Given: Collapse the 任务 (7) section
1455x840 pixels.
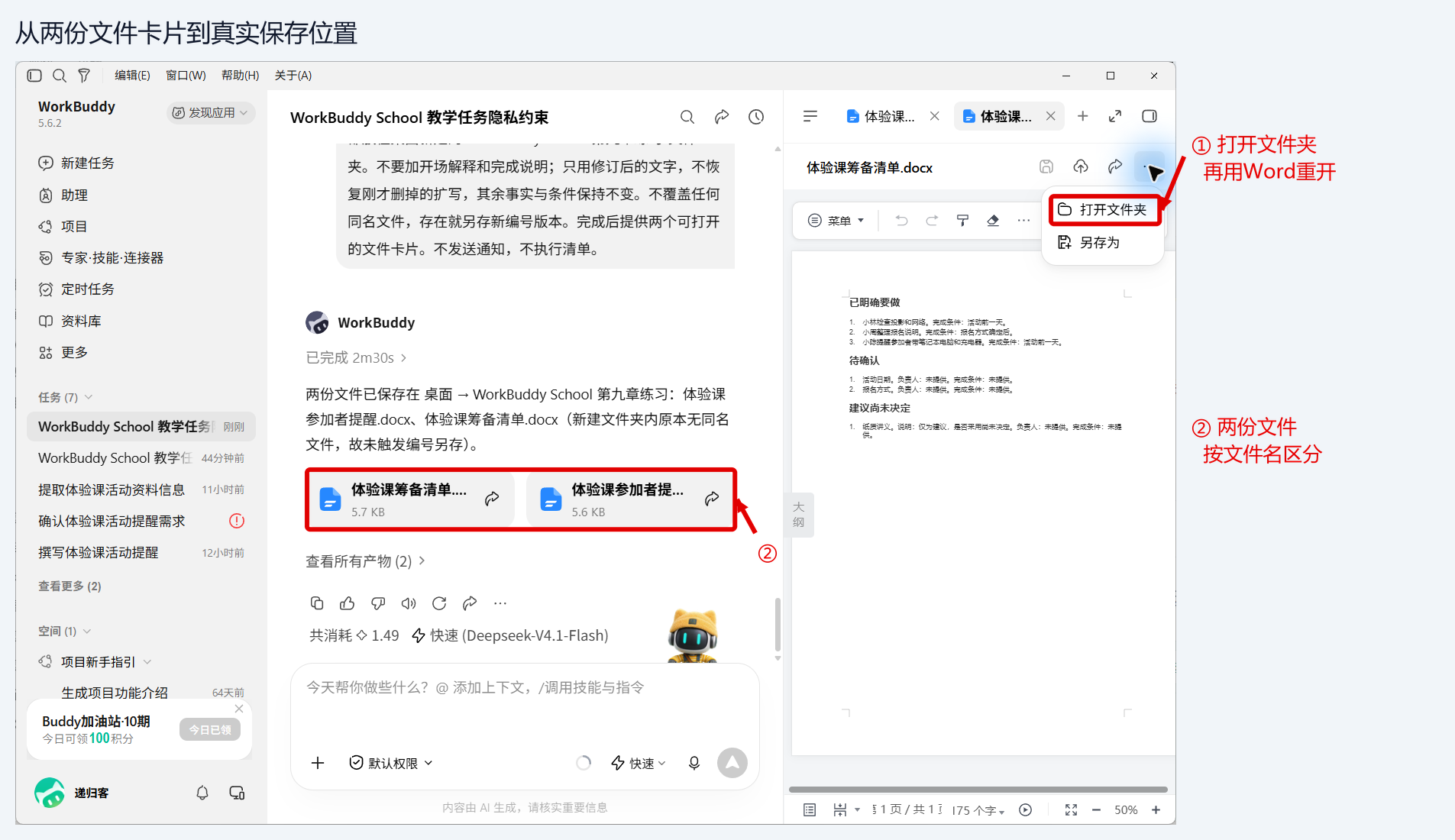Looking at the screenshot, I should tap(66, 397).
